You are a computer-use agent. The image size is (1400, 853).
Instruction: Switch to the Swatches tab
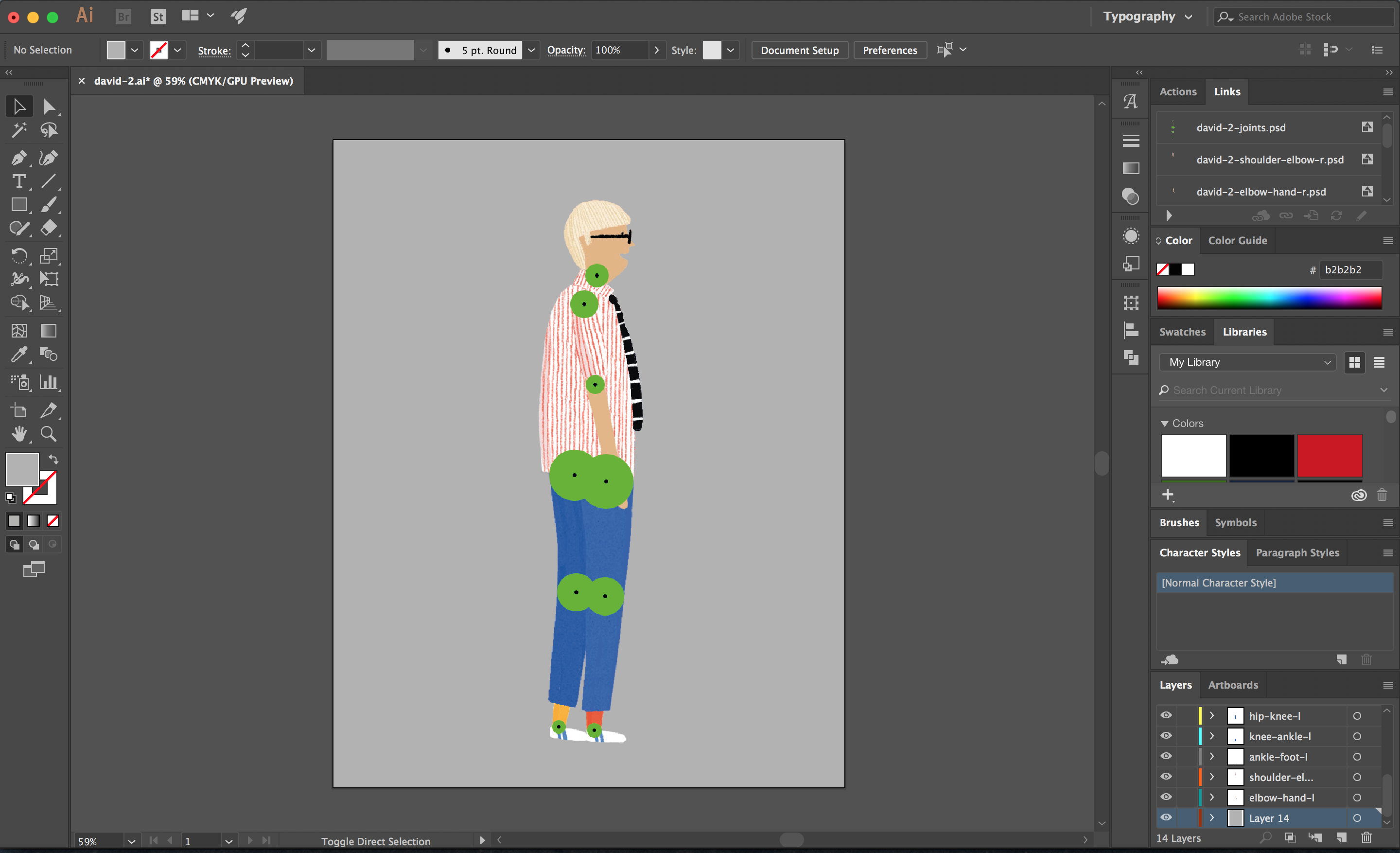[x=1182, y=332]
